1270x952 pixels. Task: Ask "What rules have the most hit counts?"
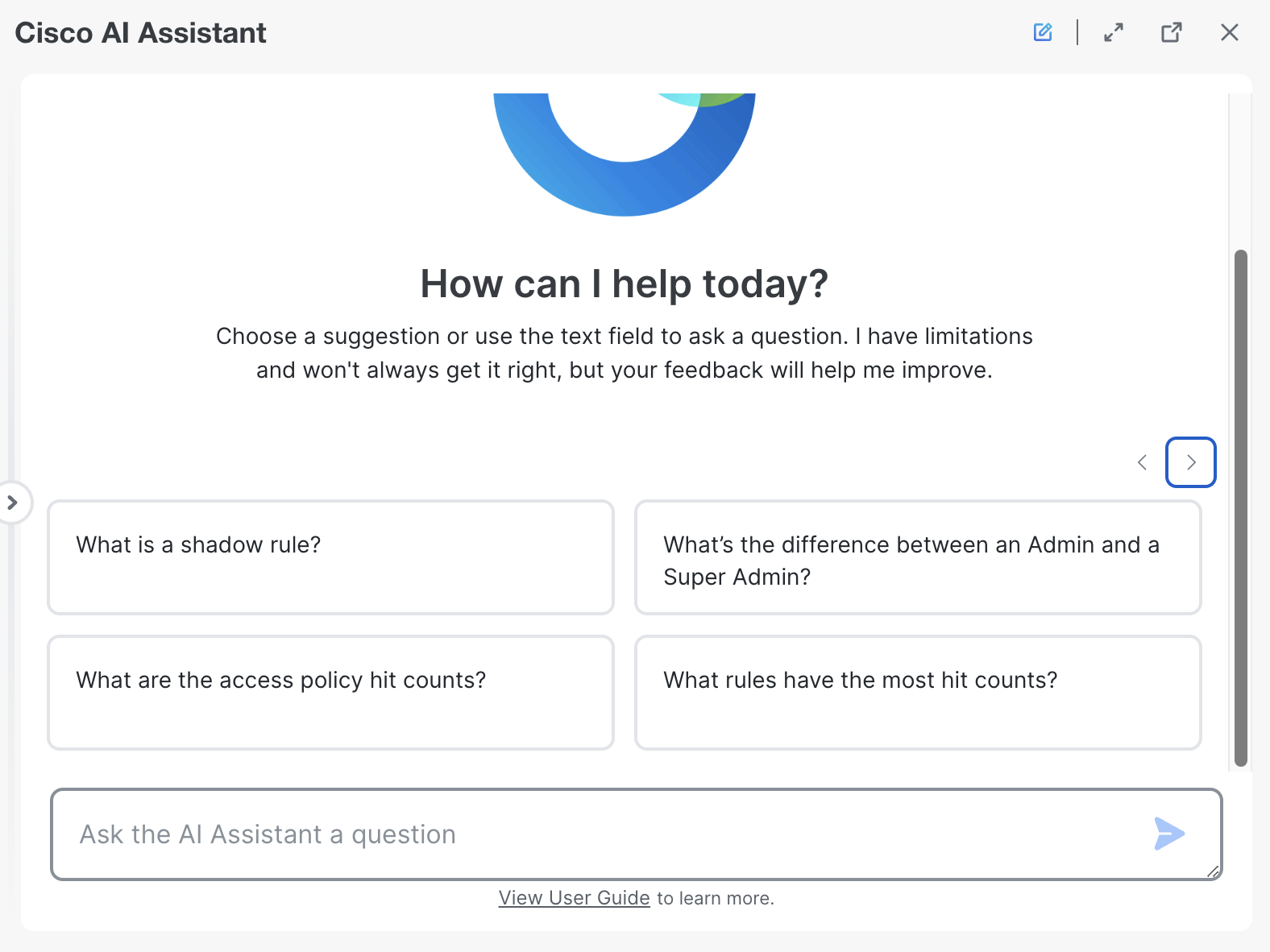tap(918, 693)
